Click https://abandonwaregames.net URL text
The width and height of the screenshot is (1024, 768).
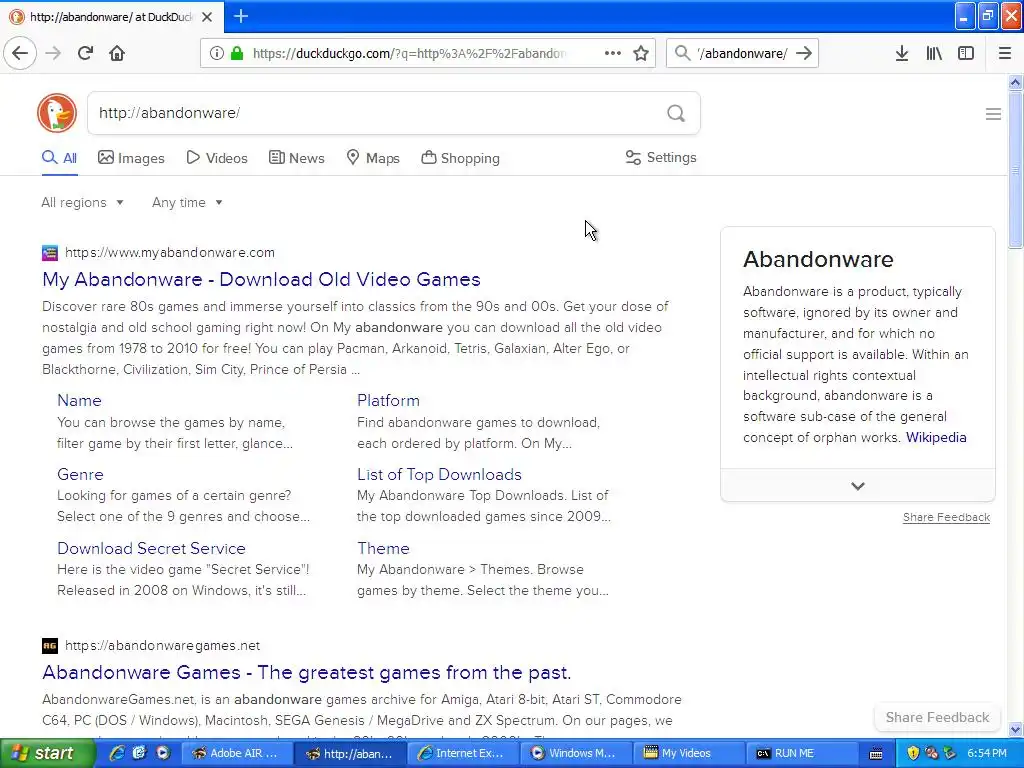[163, 646]
